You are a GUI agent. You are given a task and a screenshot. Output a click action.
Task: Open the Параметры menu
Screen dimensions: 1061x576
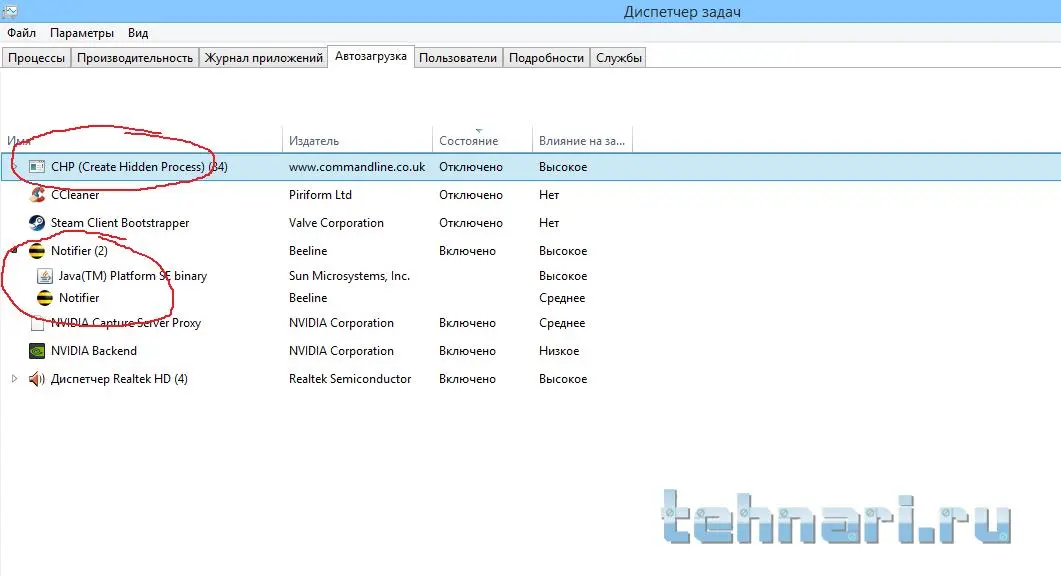pos(82,32)
